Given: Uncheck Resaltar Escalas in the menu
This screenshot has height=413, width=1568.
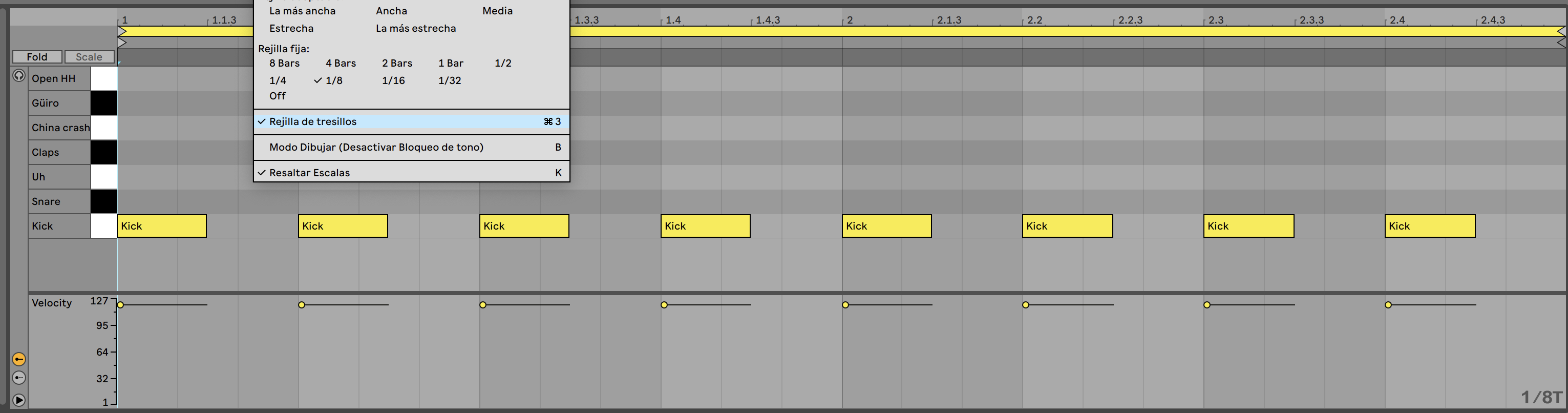Looking at the screenshot, I should [x=309, y=173].
